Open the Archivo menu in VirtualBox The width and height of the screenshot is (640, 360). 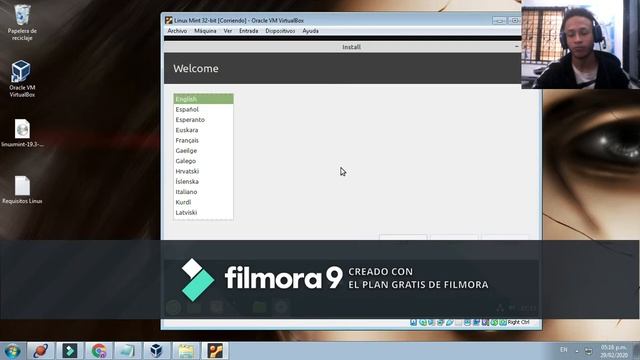(x=177, y=31)
